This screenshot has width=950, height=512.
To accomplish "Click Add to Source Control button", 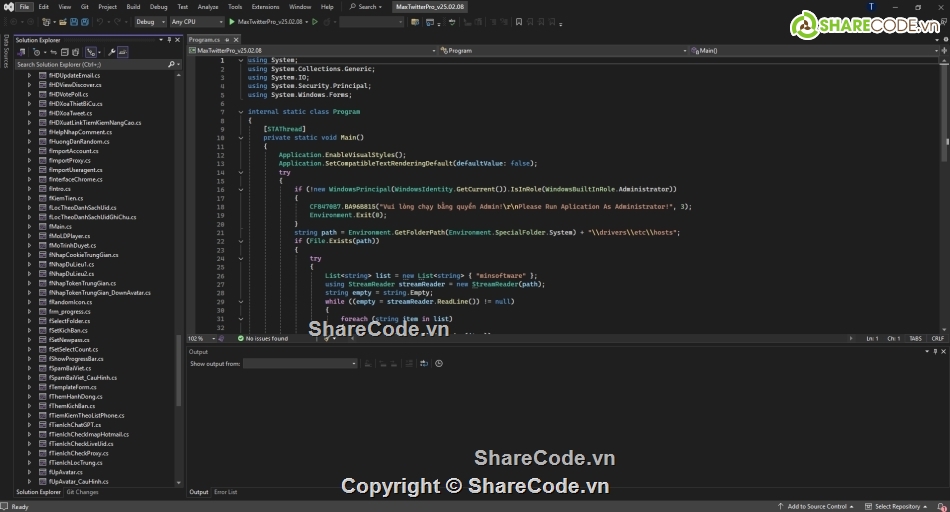I will (x=816, y=507).
